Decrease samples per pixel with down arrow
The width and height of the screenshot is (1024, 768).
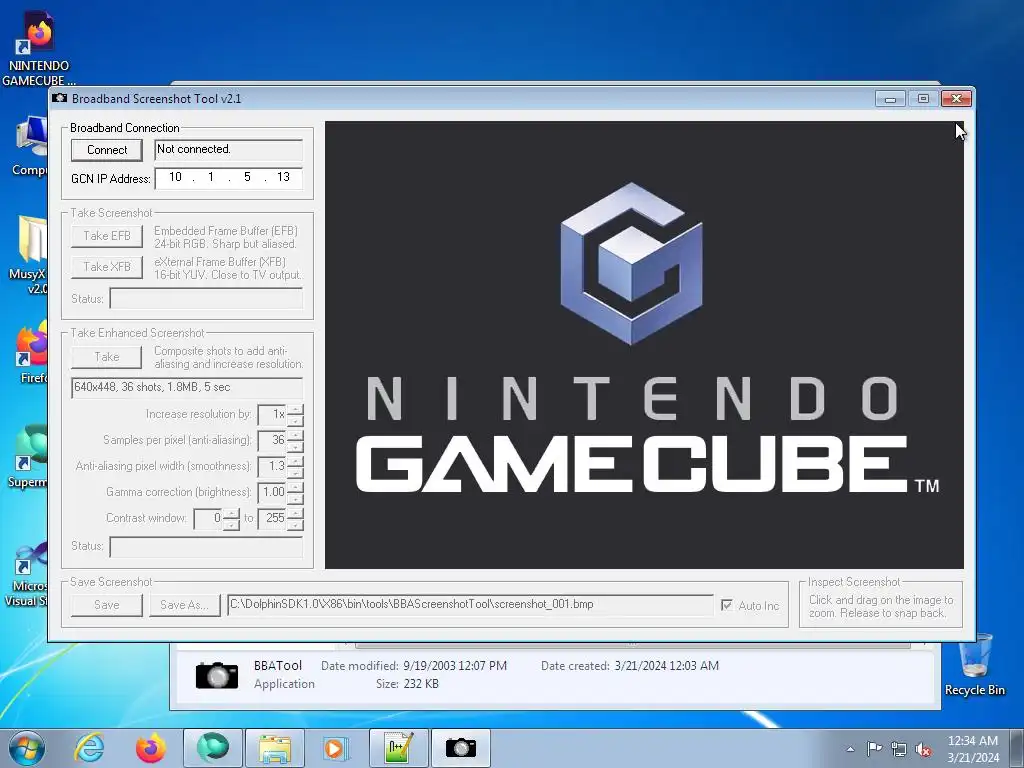pyautogui.click(x=295, y=446)
